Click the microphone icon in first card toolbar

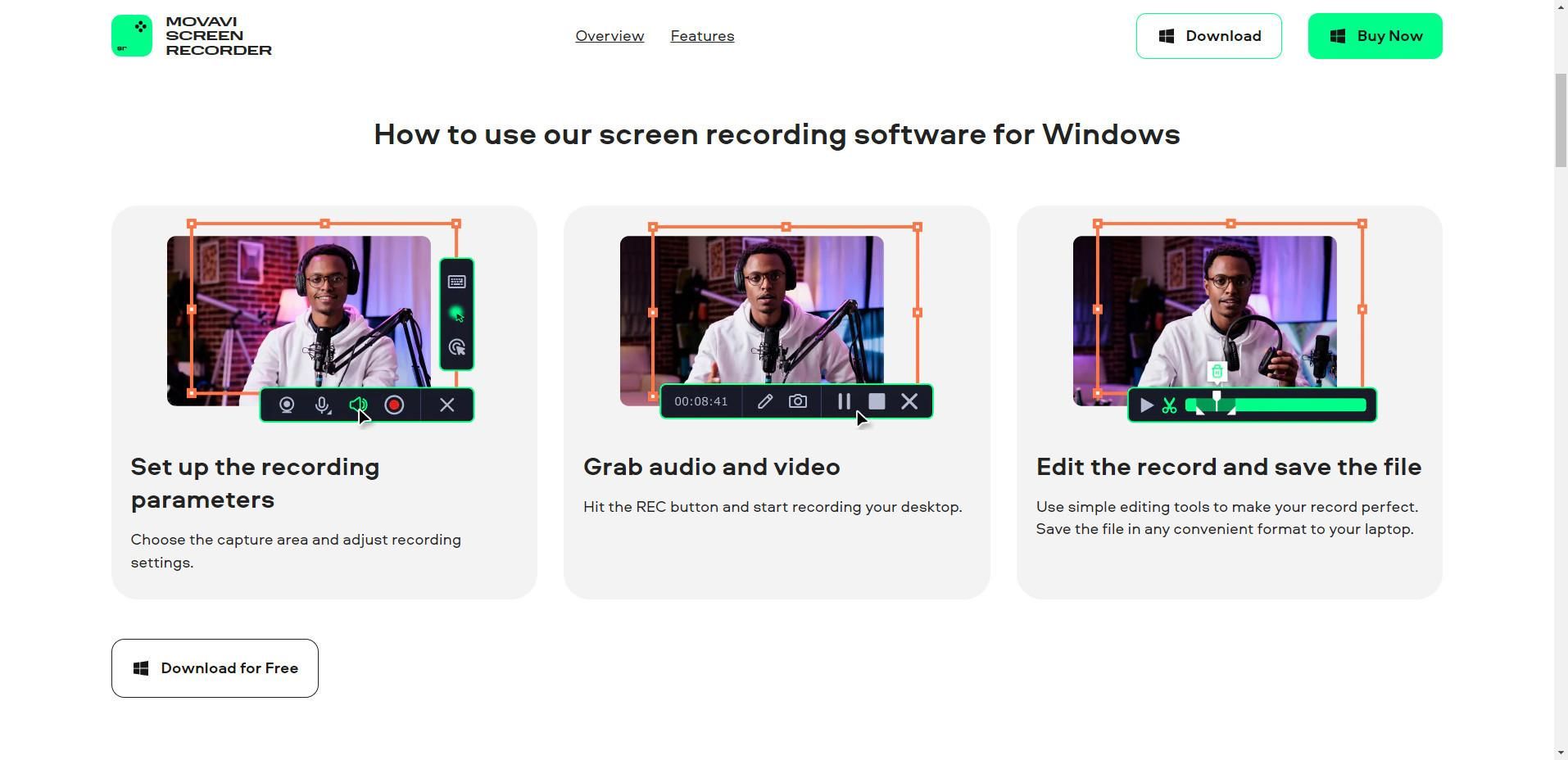pos(323,405)
